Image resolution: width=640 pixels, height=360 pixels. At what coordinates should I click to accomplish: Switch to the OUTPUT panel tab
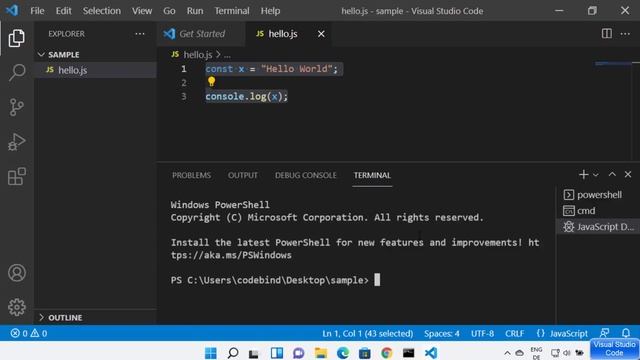243,175
